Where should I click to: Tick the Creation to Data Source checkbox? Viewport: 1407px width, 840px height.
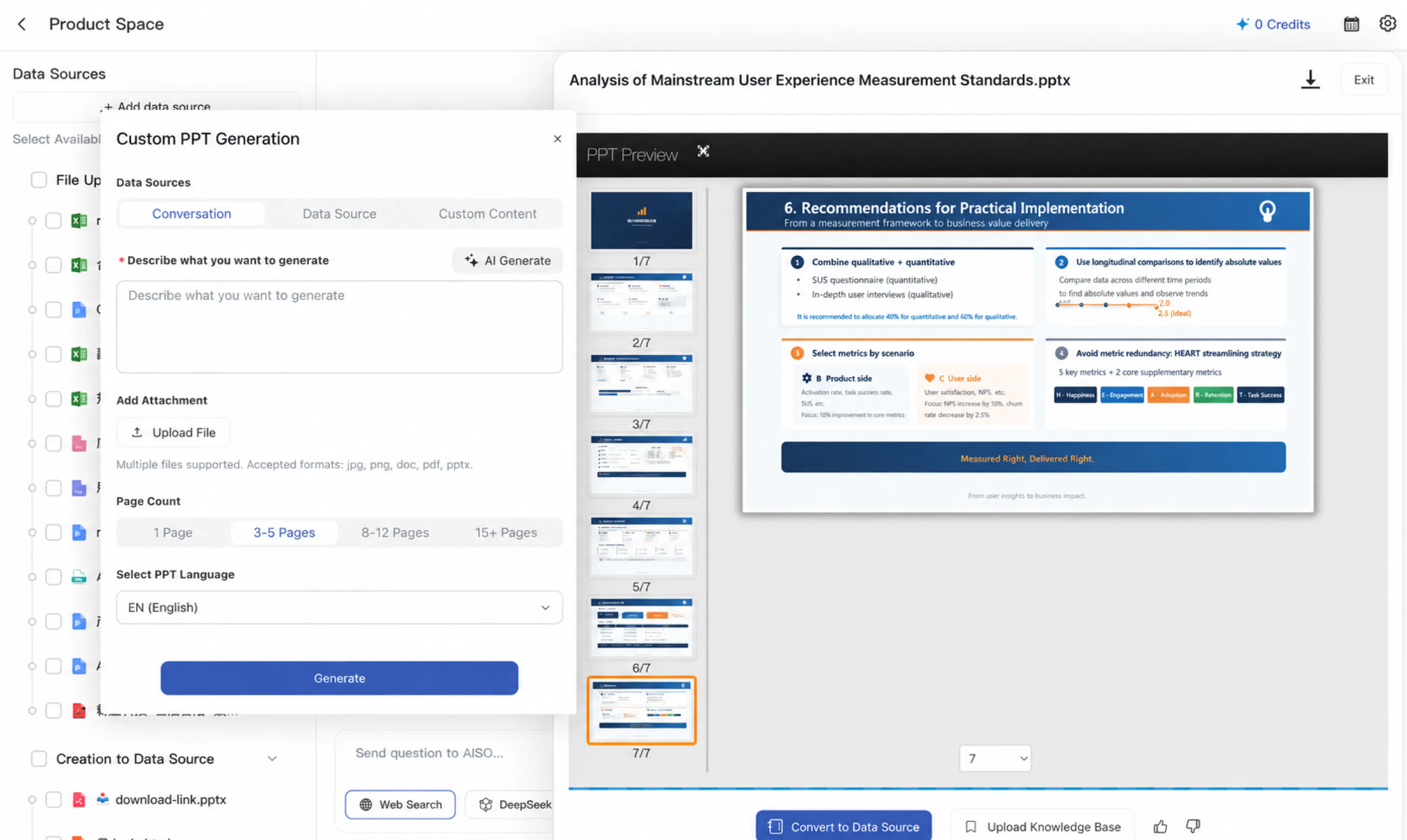(39, 759)
